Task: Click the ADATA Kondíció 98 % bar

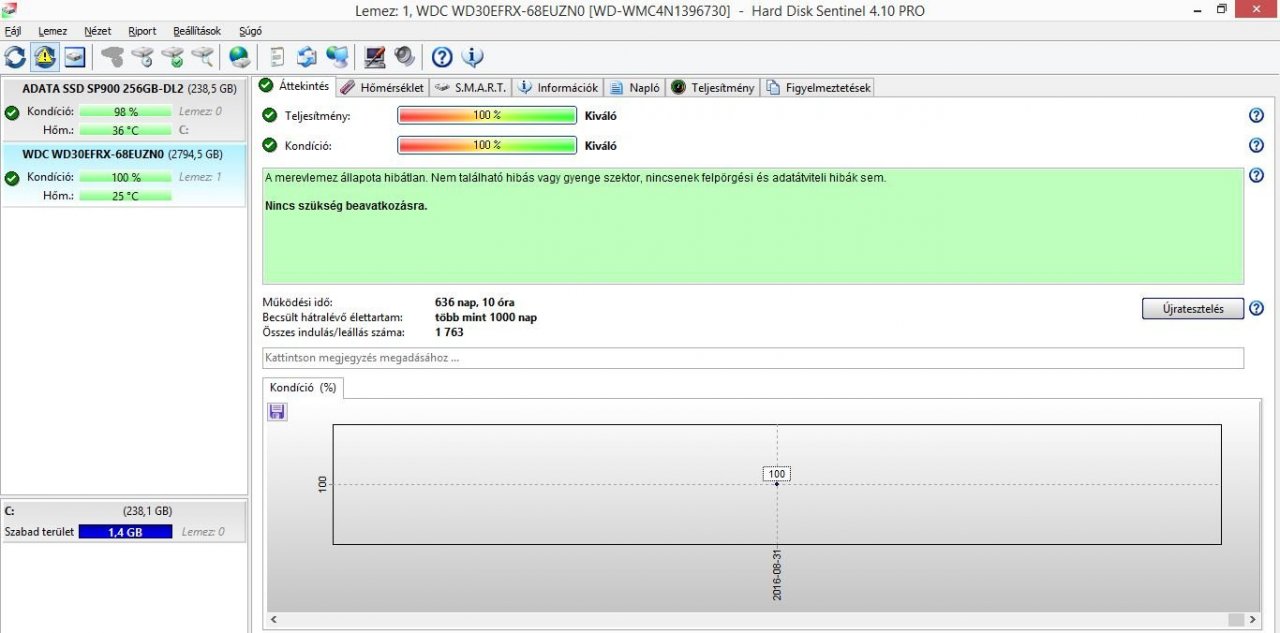Action: coord(125,112)
